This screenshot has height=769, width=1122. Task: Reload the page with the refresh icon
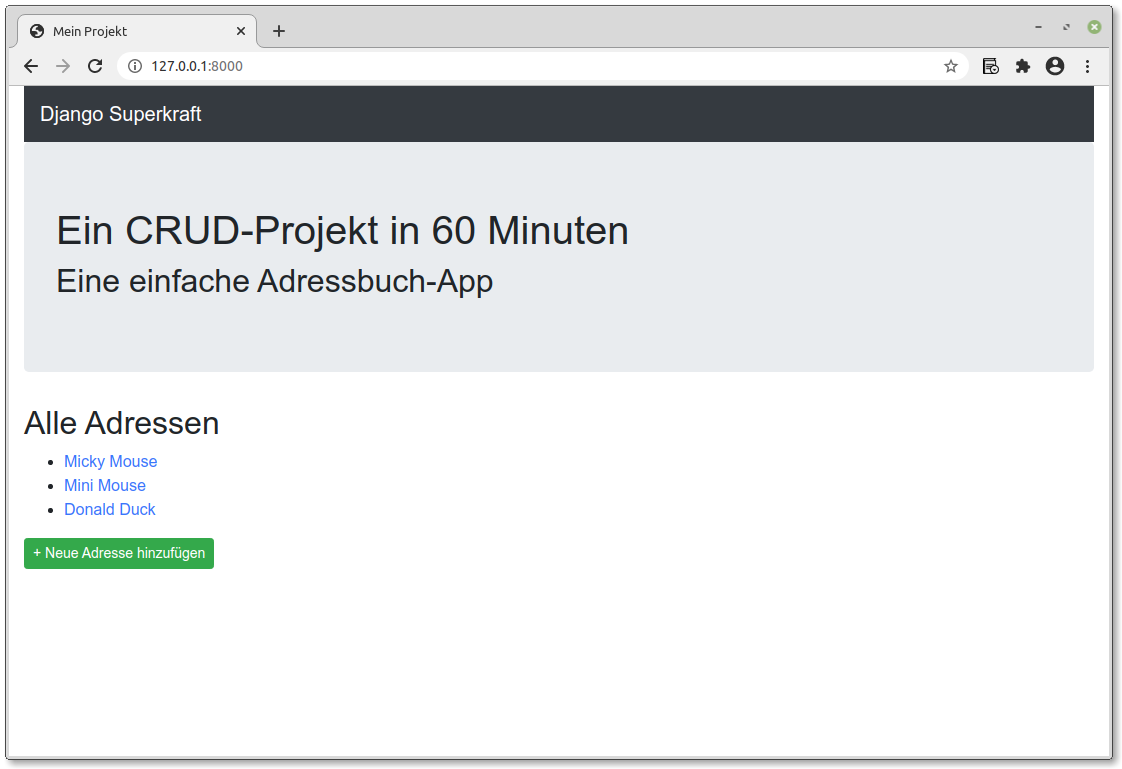point(95,67)
